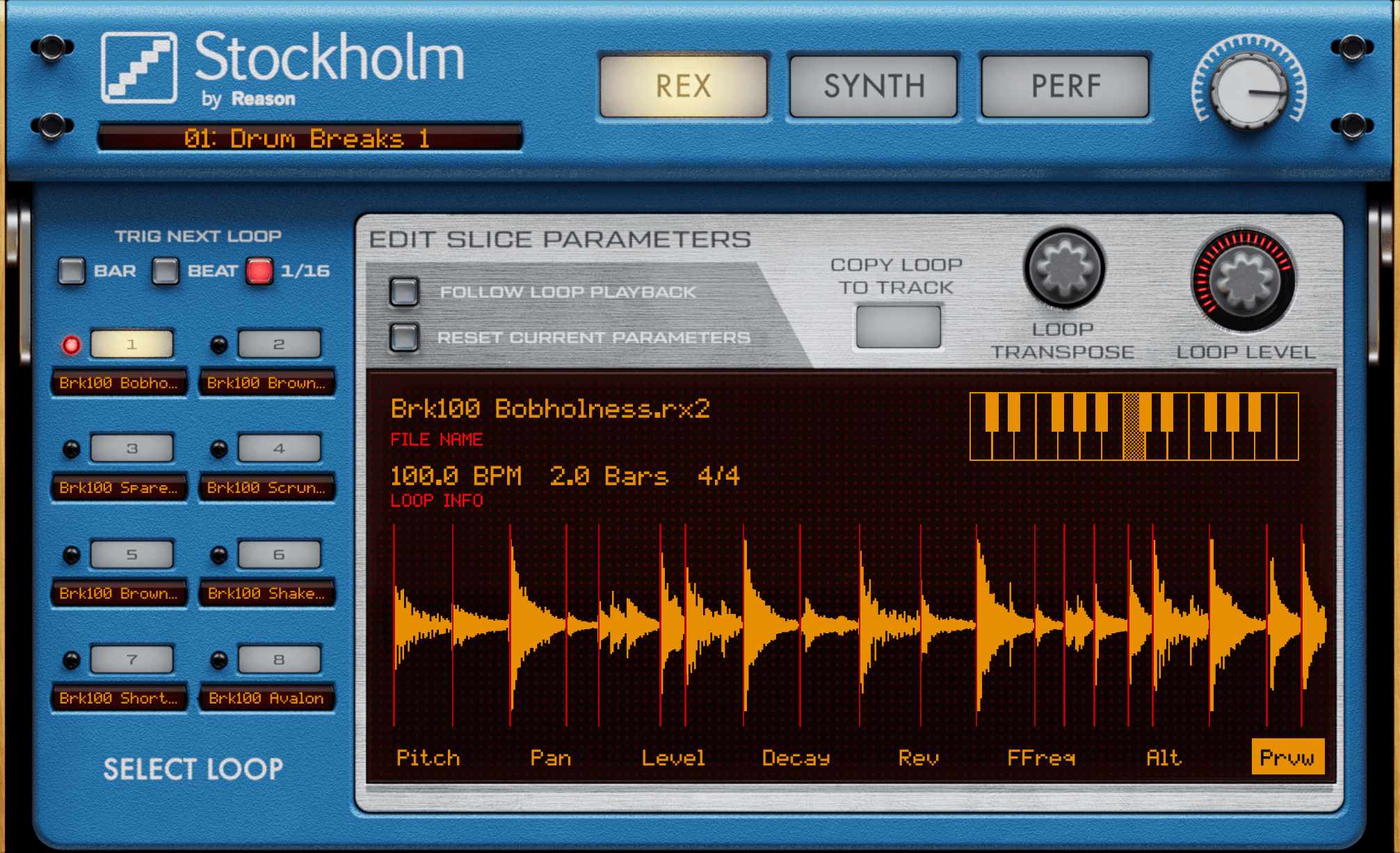
Task: Switch to the SYNTH tab
Action: (874, 86)
